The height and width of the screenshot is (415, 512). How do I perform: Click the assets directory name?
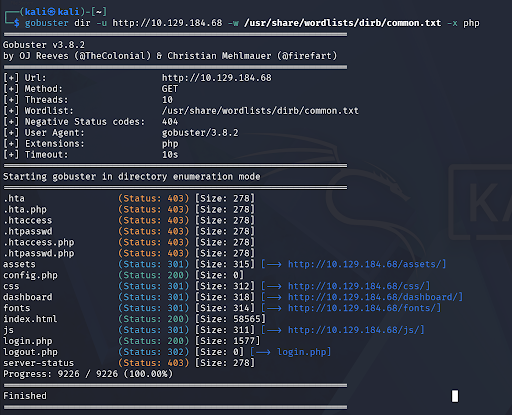click(x=19, y=264)
